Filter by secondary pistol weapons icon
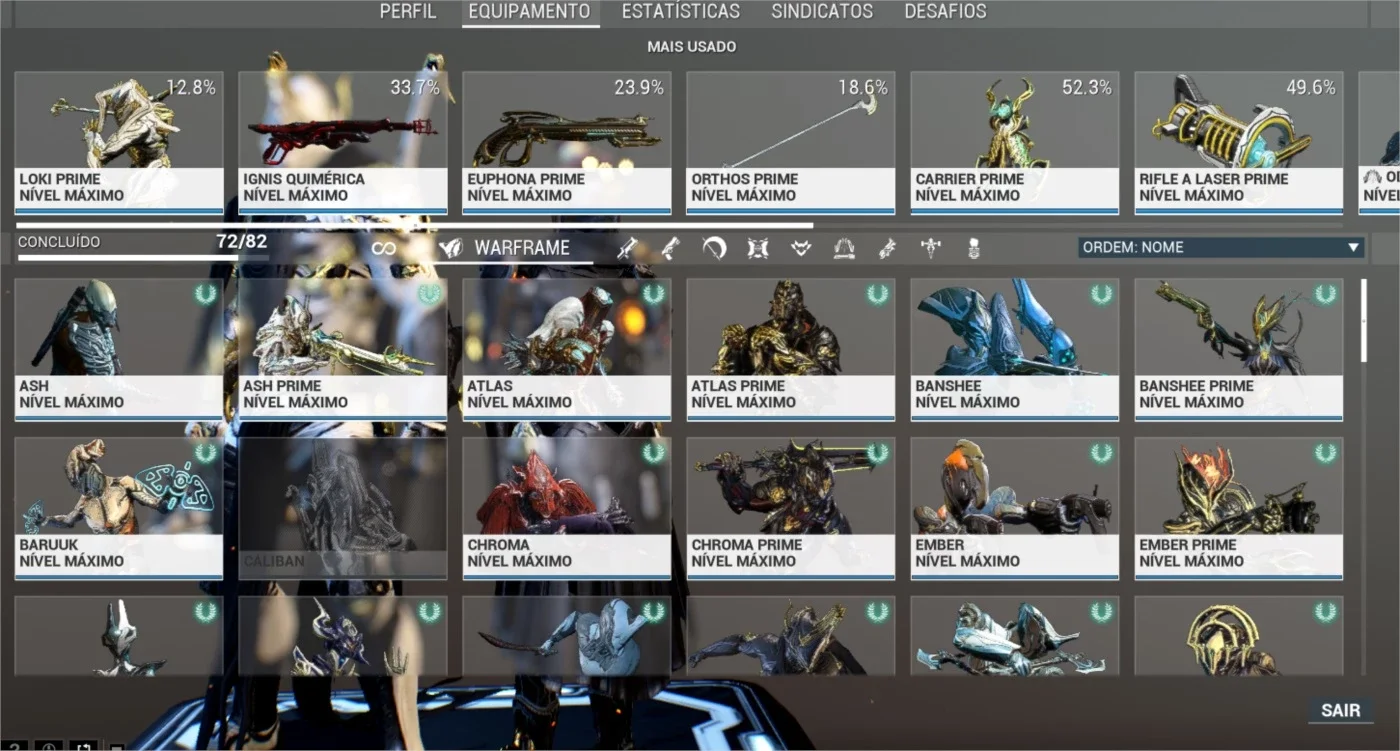 pyautogui.click(x=670, y=248)
